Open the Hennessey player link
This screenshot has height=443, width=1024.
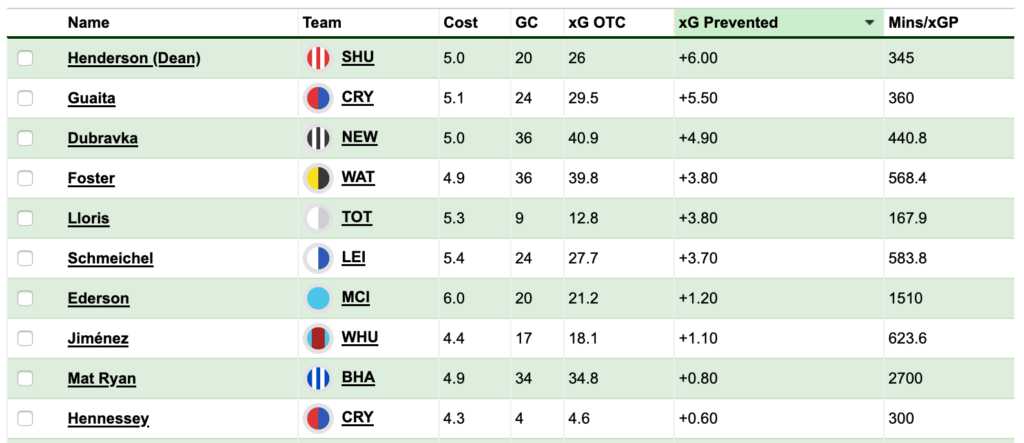coord(108,419)
